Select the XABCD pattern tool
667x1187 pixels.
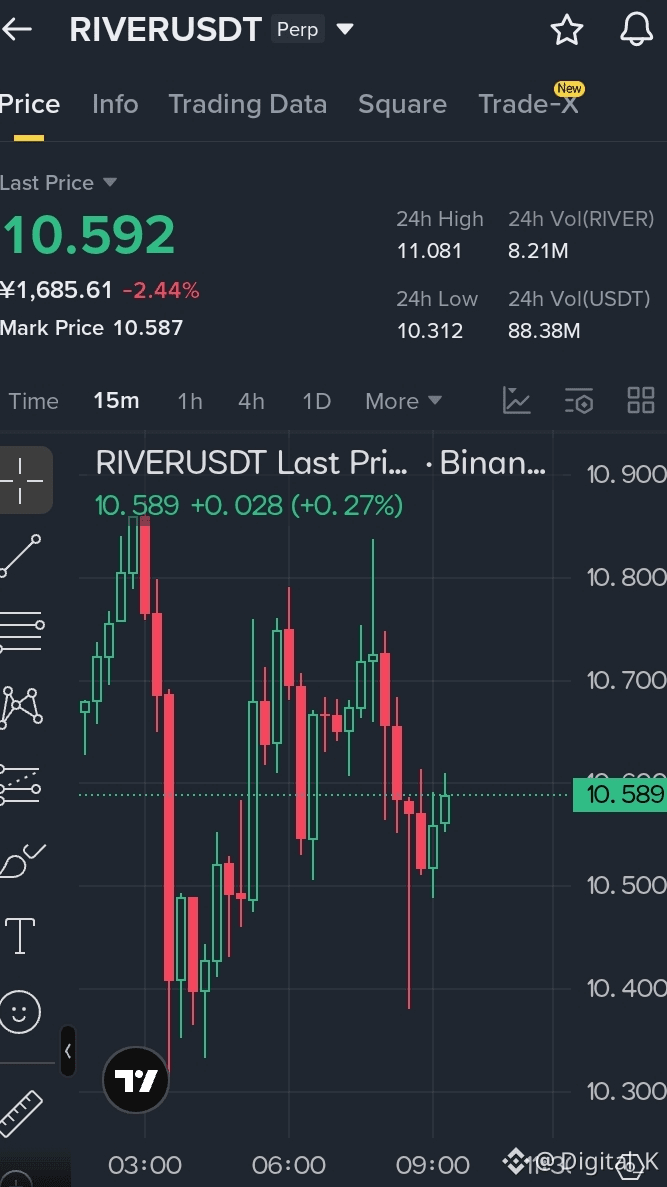point(20,707)
